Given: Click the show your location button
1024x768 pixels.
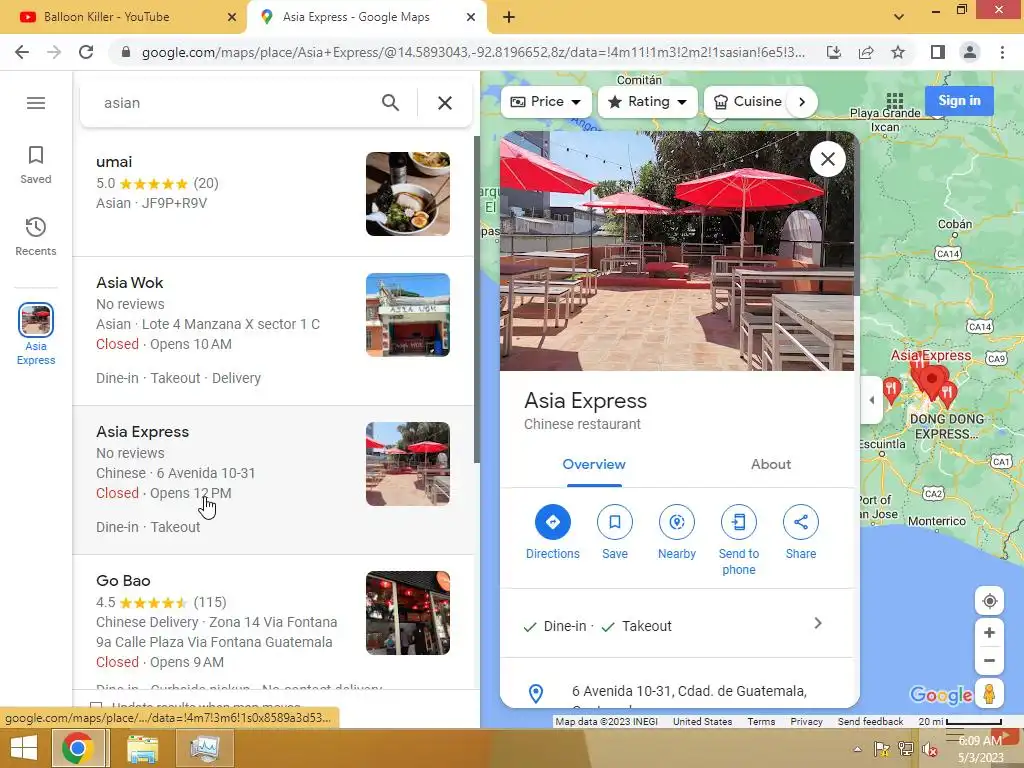Looking at the screenshot, I should 989,601.
